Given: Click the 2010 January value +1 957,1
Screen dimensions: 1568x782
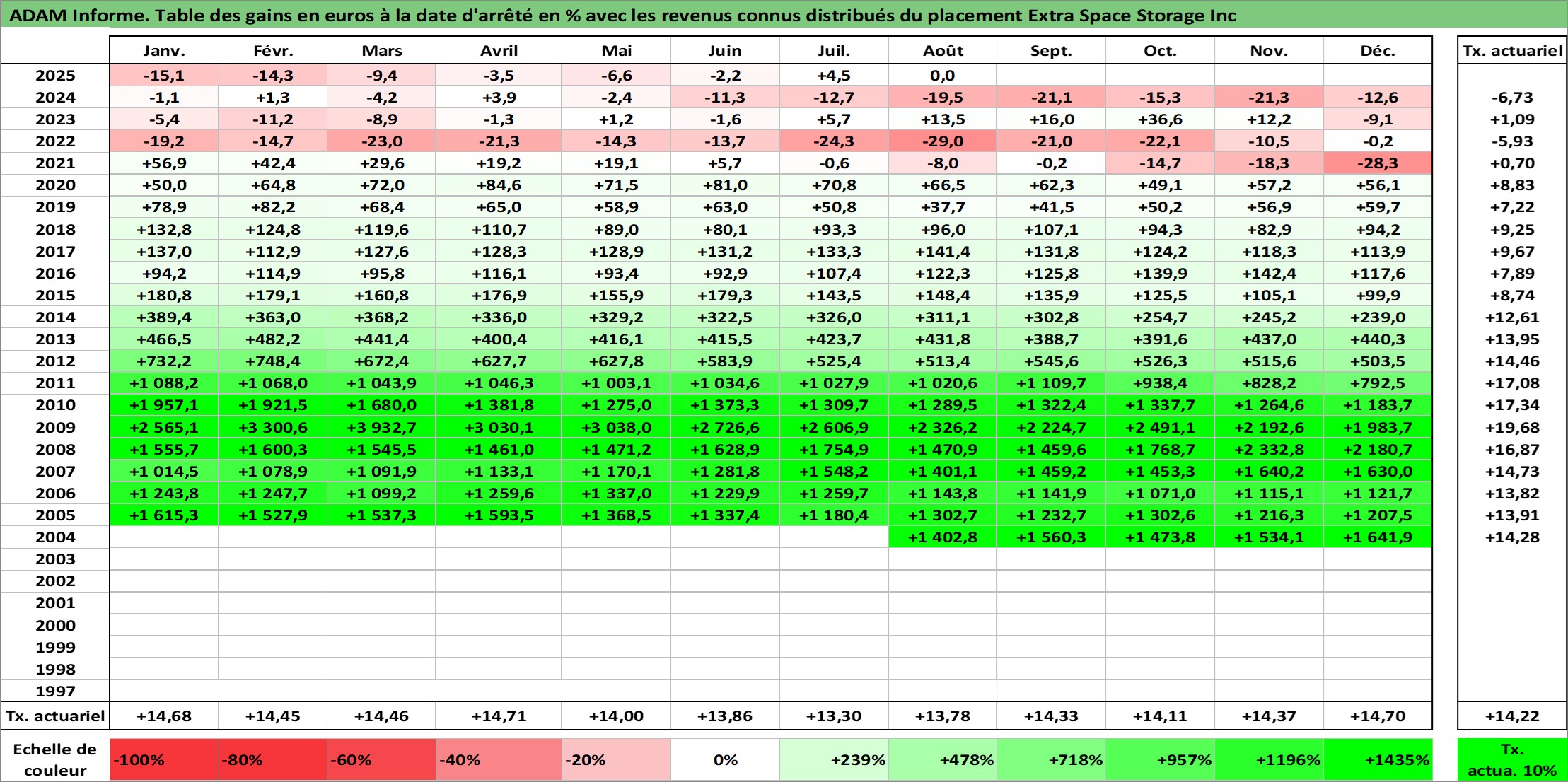Looking at the screenshot, I should [x=164, y=405].
